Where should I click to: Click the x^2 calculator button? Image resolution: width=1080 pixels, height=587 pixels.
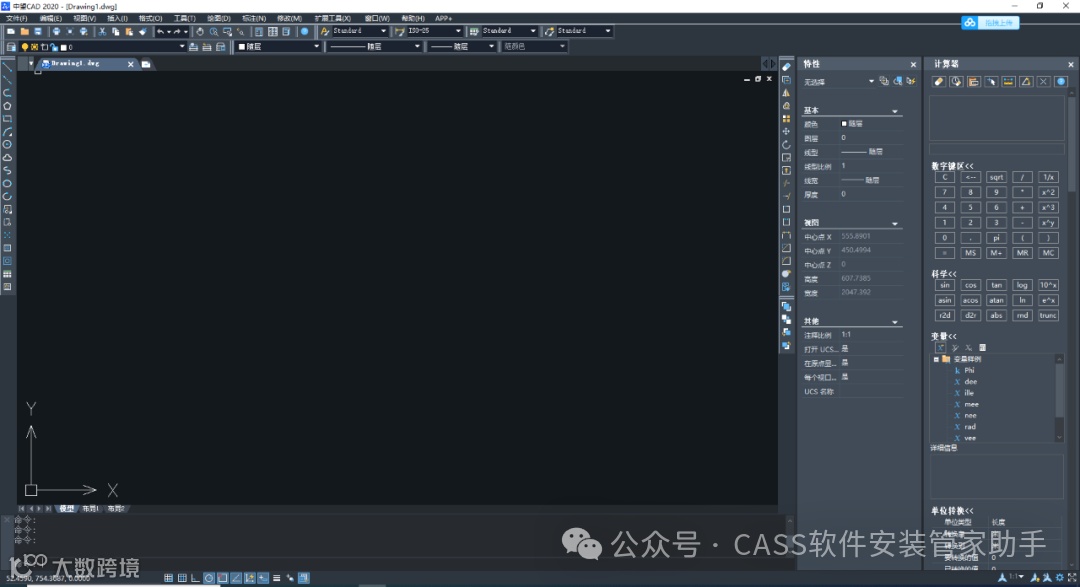(1048, 192)
